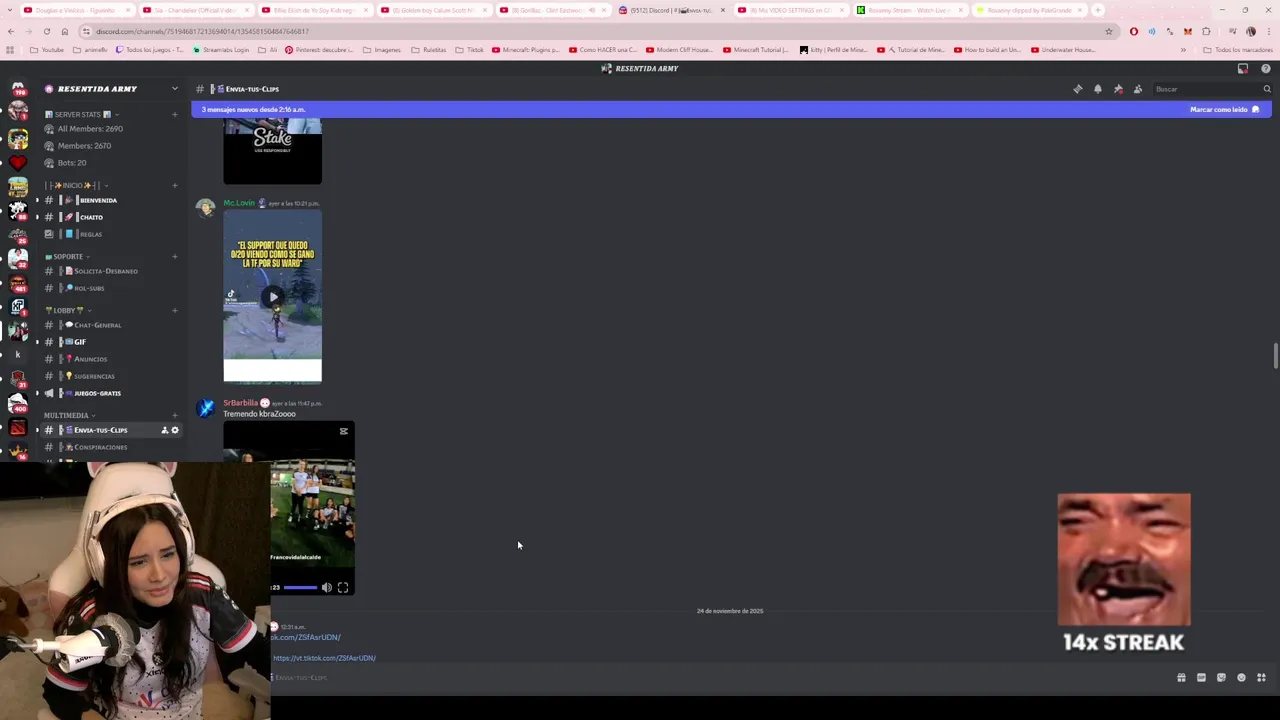Click the chat vertical scrollbar thumb
The image size is (1280, 720).
(x=1275, y=356)
